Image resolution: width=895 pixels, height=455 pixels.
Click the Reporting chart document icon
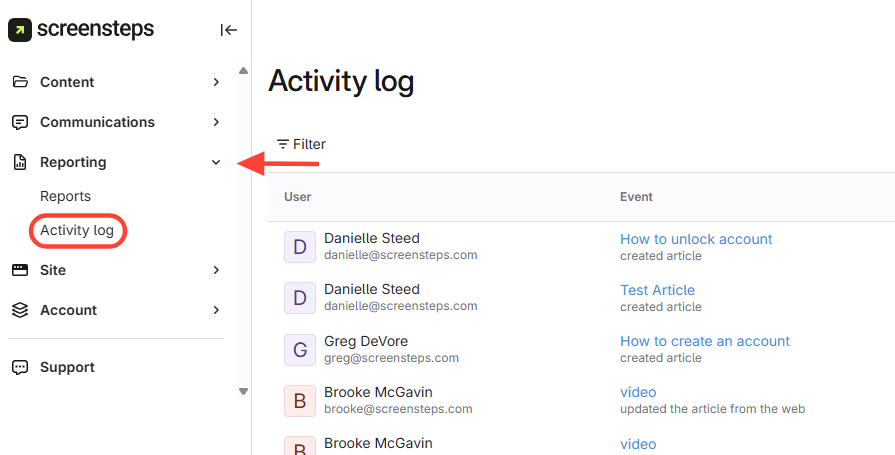[20, 162]
